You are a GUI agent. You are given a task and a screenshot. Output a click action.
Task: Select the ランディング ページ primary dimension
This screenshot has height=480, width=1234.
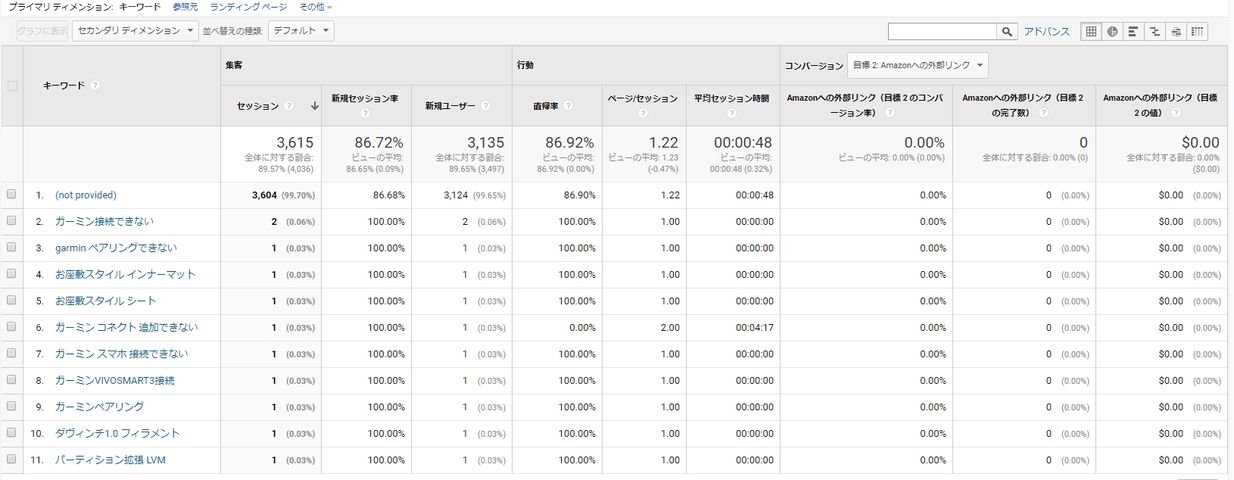point(248,6)
